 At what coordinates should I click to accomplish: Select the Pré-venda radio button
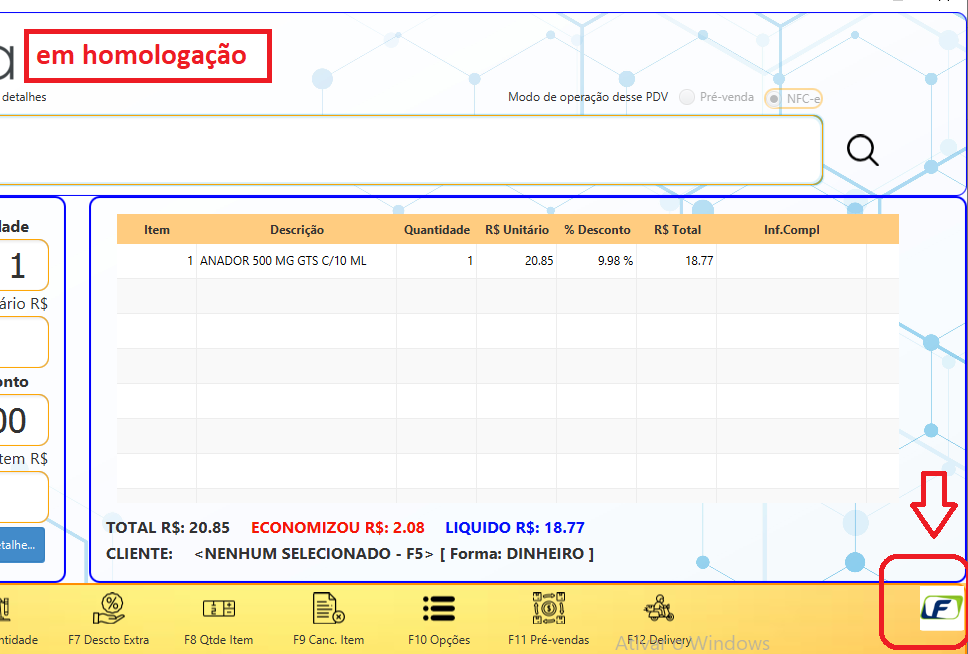pyautogui.click(x=687, y=97)
